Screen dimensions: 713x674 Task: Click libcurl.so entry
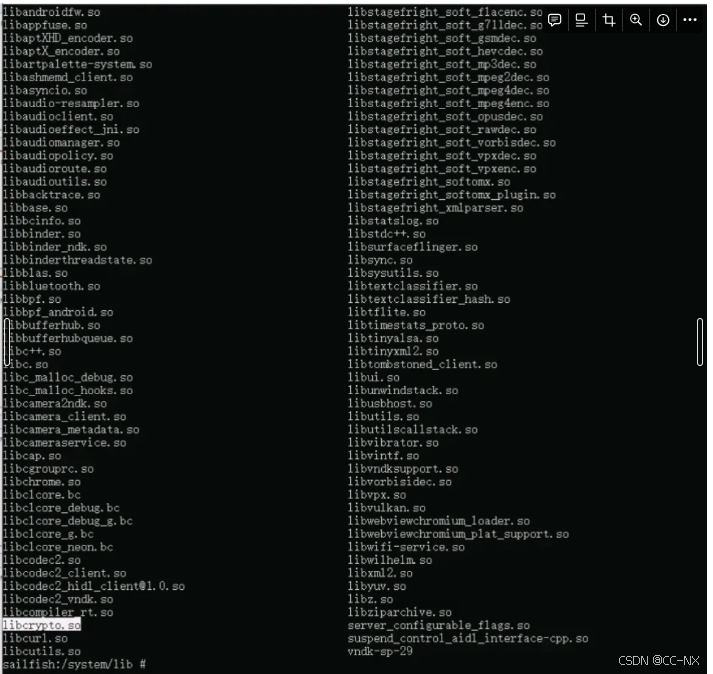tap(35, 639)
